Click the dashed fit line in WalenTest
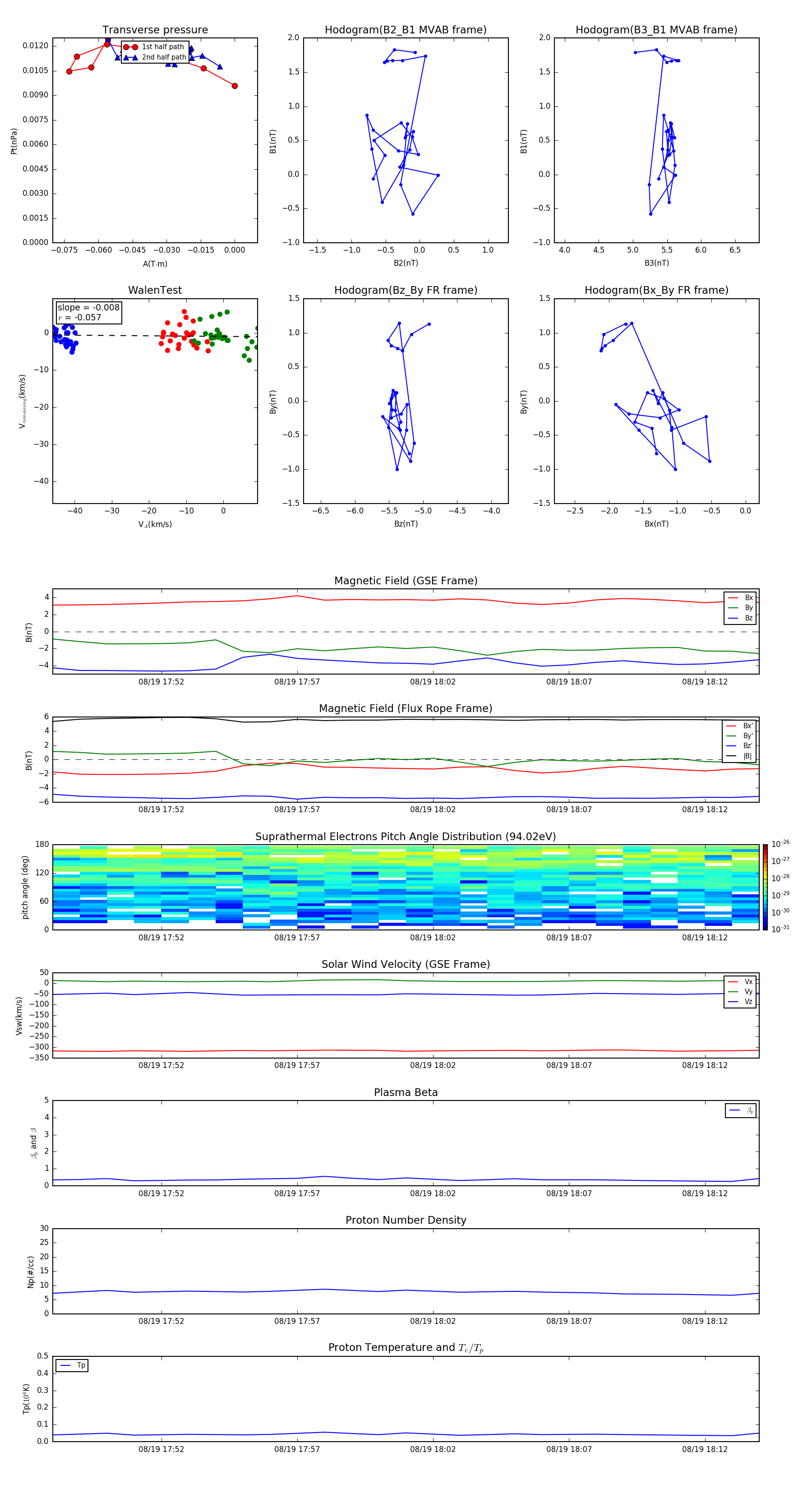The image size is (812, 1489). (x=155, y=336)
